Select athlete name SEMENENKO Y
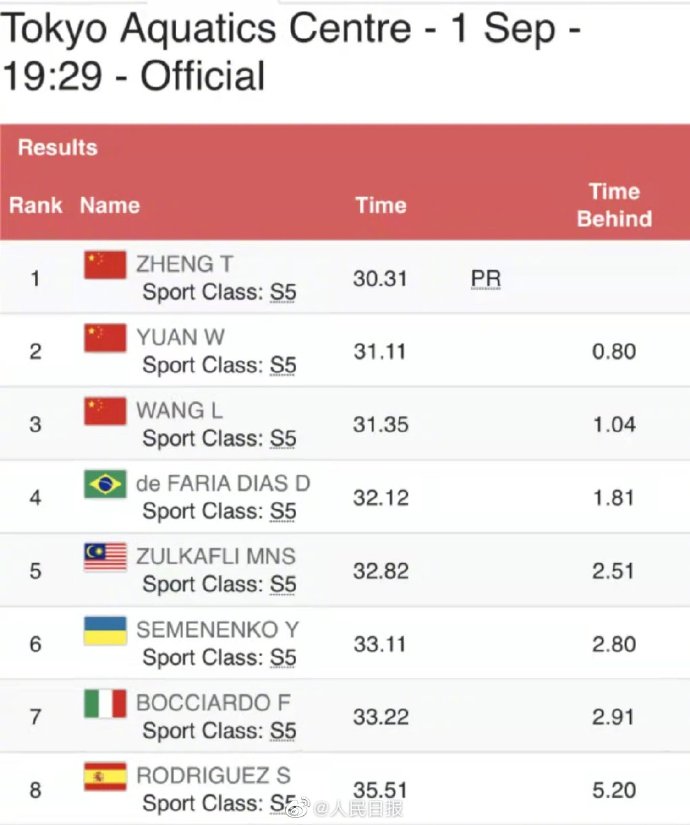Viewport: 690px width, 825px height. pos(217,630)
